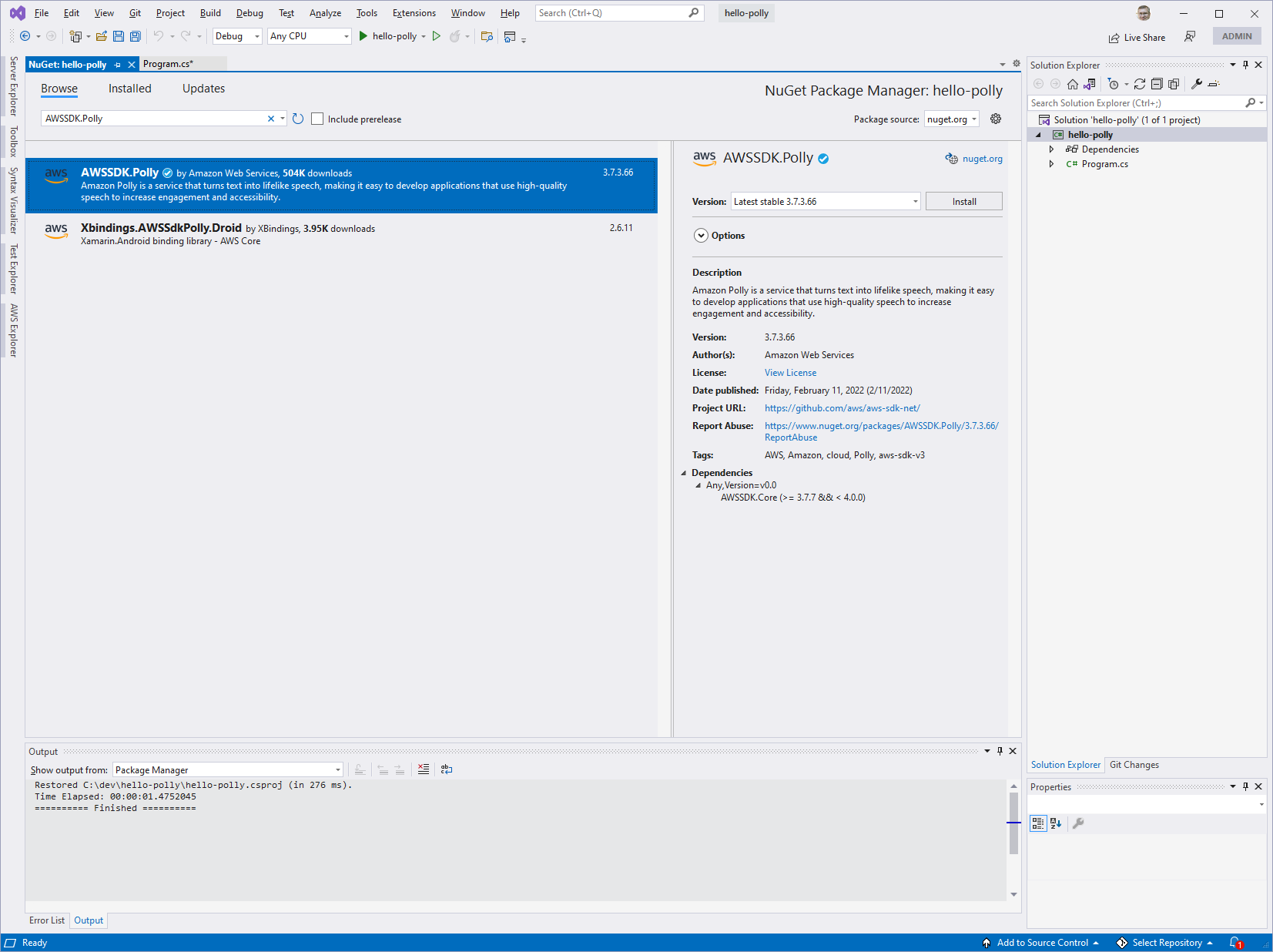Expand the Program.cs tree node
This screenshot has height=952, width=1273.
[x=1051, y=164]
